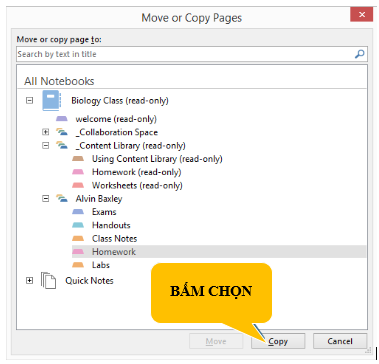Image resolution: width=379 pixels, height=364 pixels.
Task: Click the Using Content Library section icon
Action: point(78,159)
